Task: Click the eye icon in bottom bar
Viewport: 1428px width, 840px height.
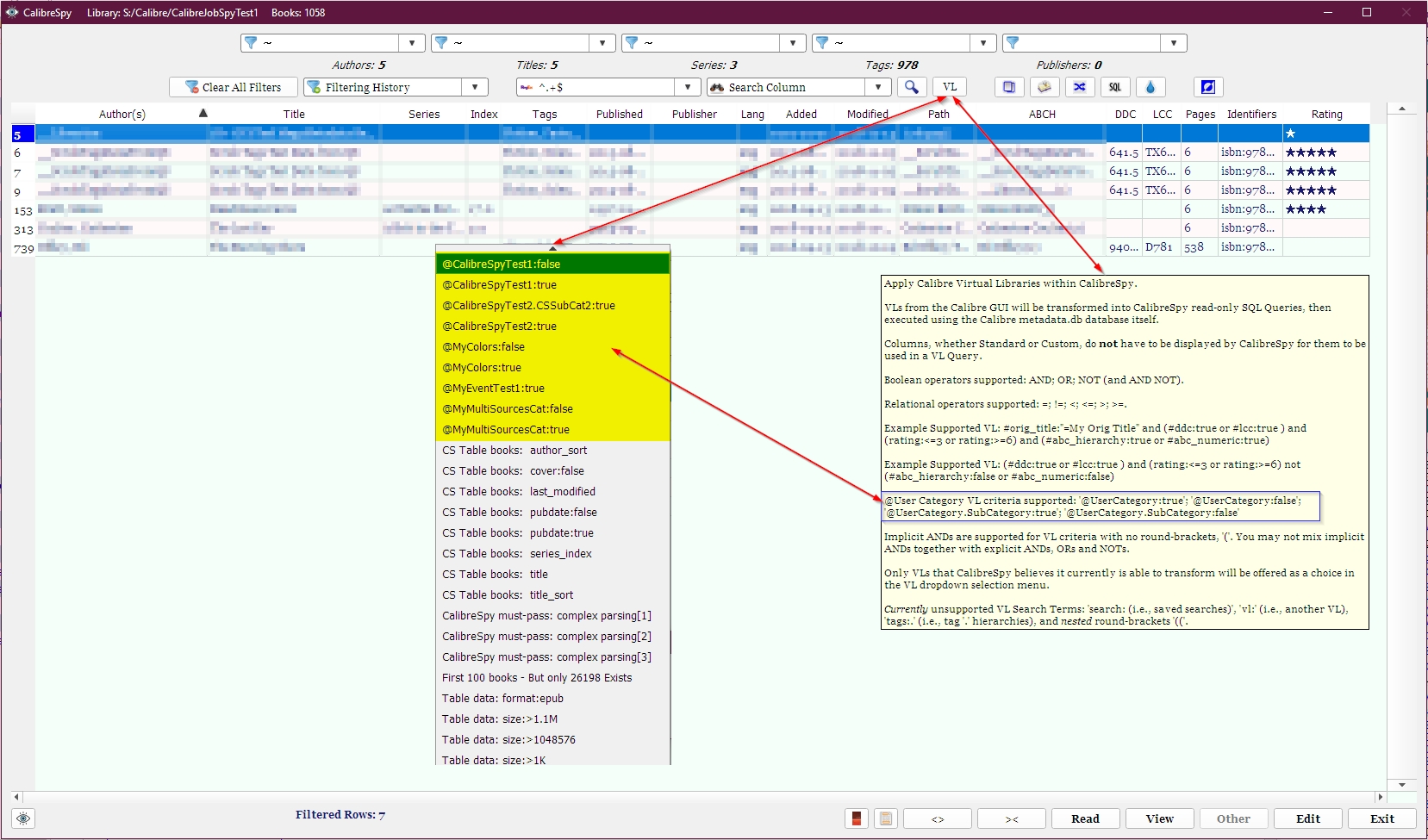Action: point(23,818)
